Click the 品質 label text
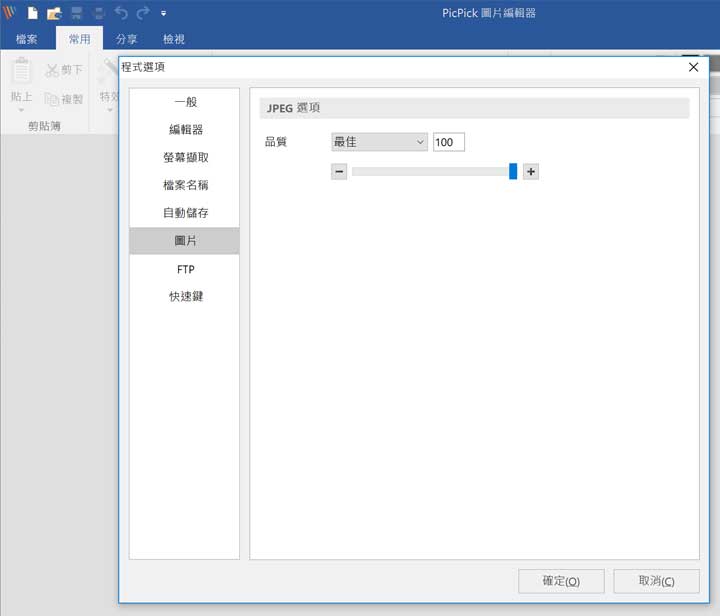This screenshot has height=616, width=720. coord(276,142)
